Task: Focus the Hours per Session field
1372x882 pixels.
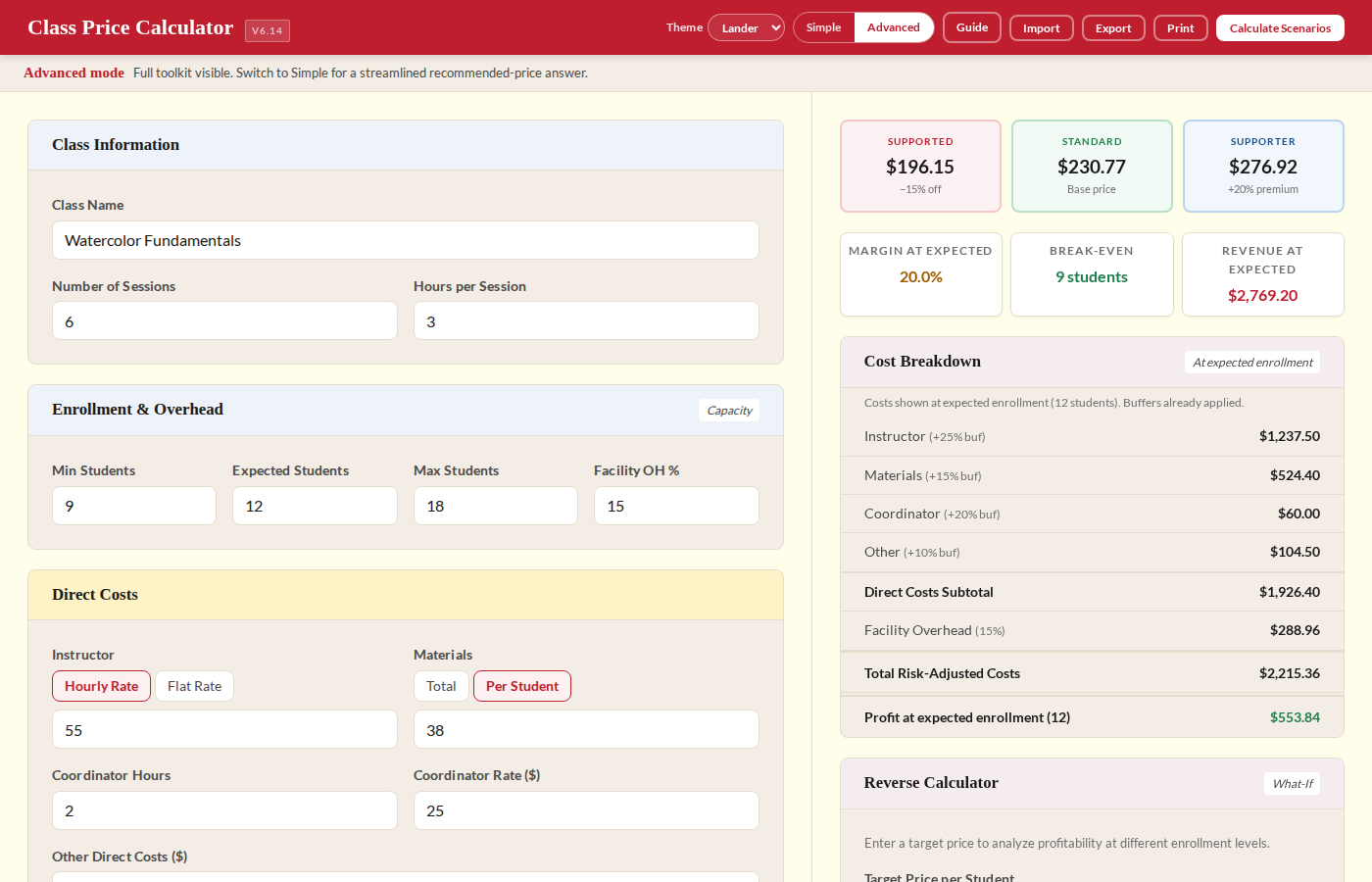Action: point(586,320)
